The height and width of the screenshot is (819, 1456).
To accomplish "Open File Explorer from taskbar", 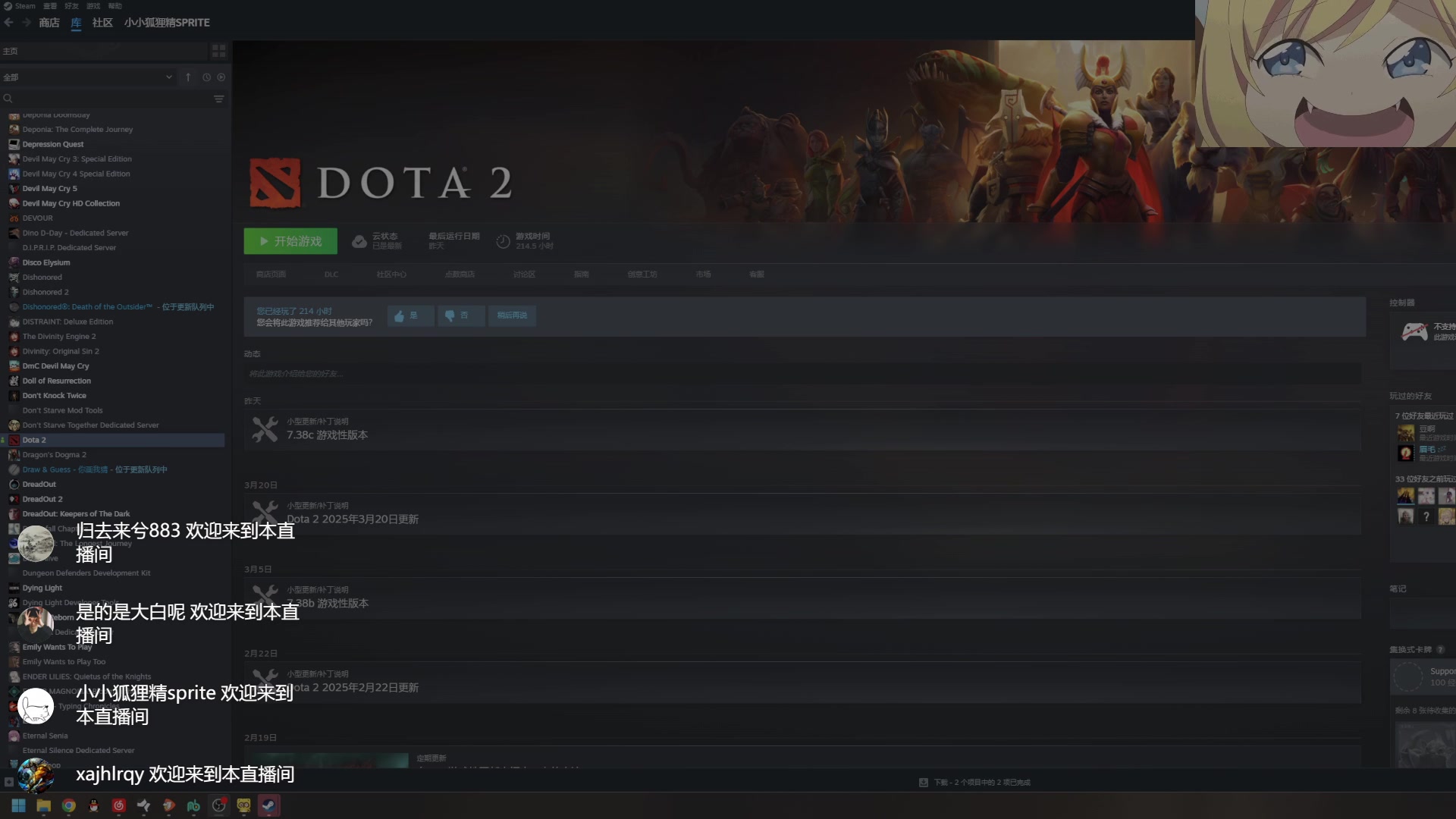I will click(44, 805).
